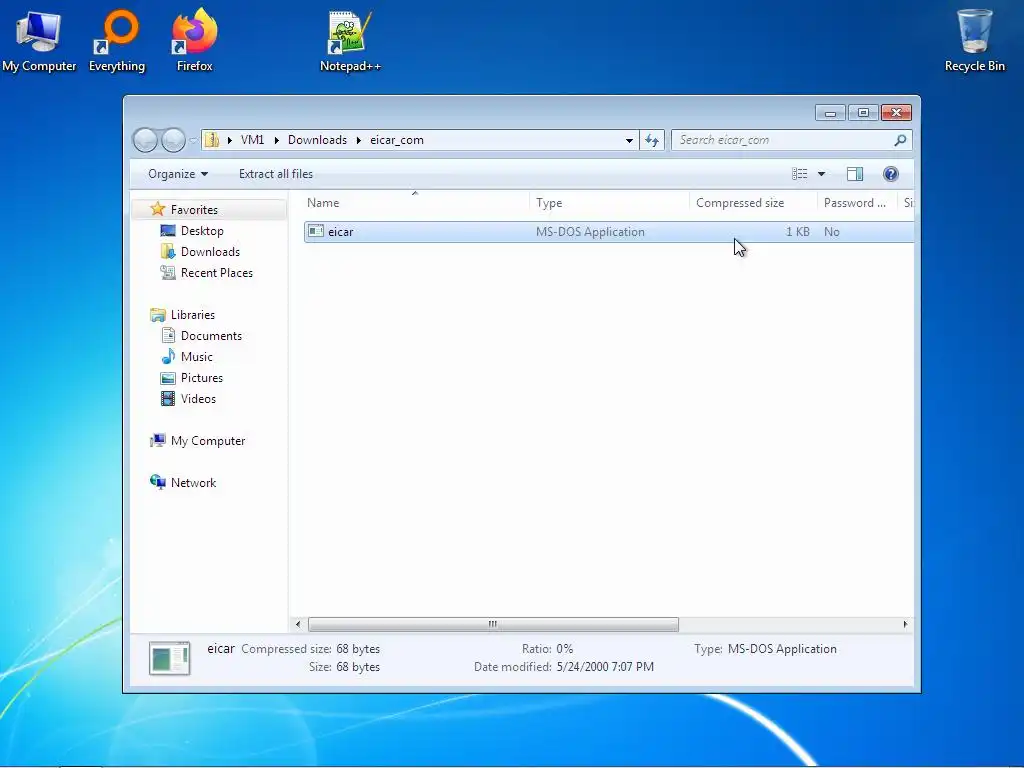Select the eicar file row
Image resolution: width=1024 pixels, height=768 pixels.
[609, 232]
